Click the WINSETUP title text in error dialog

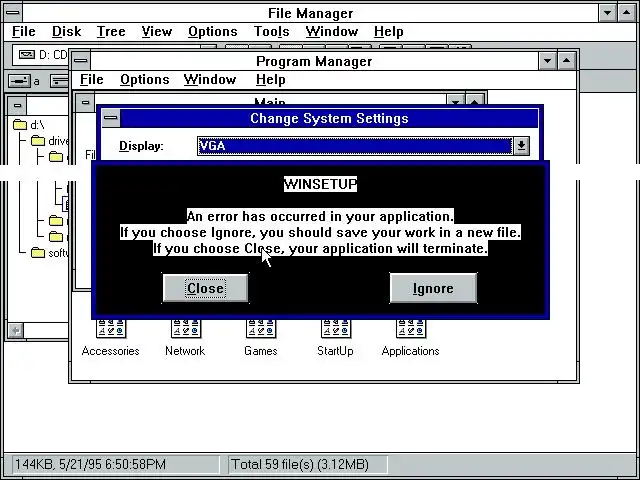[x=320, y=184]
